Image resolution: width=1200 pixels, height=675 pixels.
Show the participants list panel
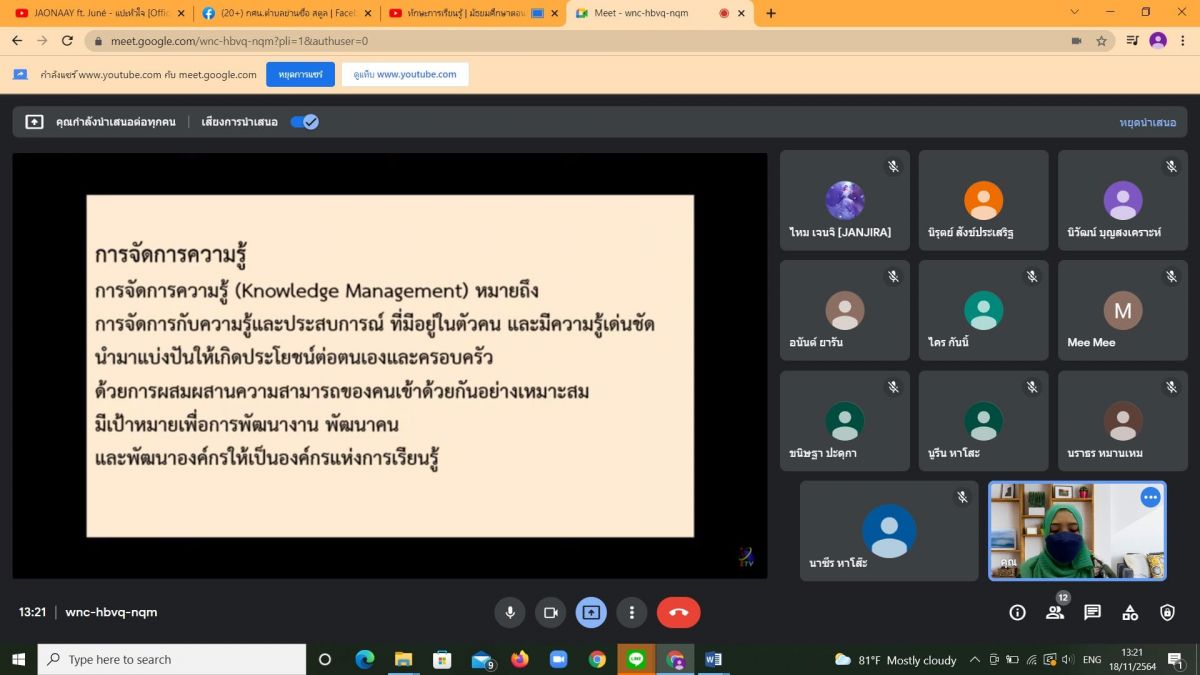[x=1055, y=612]
